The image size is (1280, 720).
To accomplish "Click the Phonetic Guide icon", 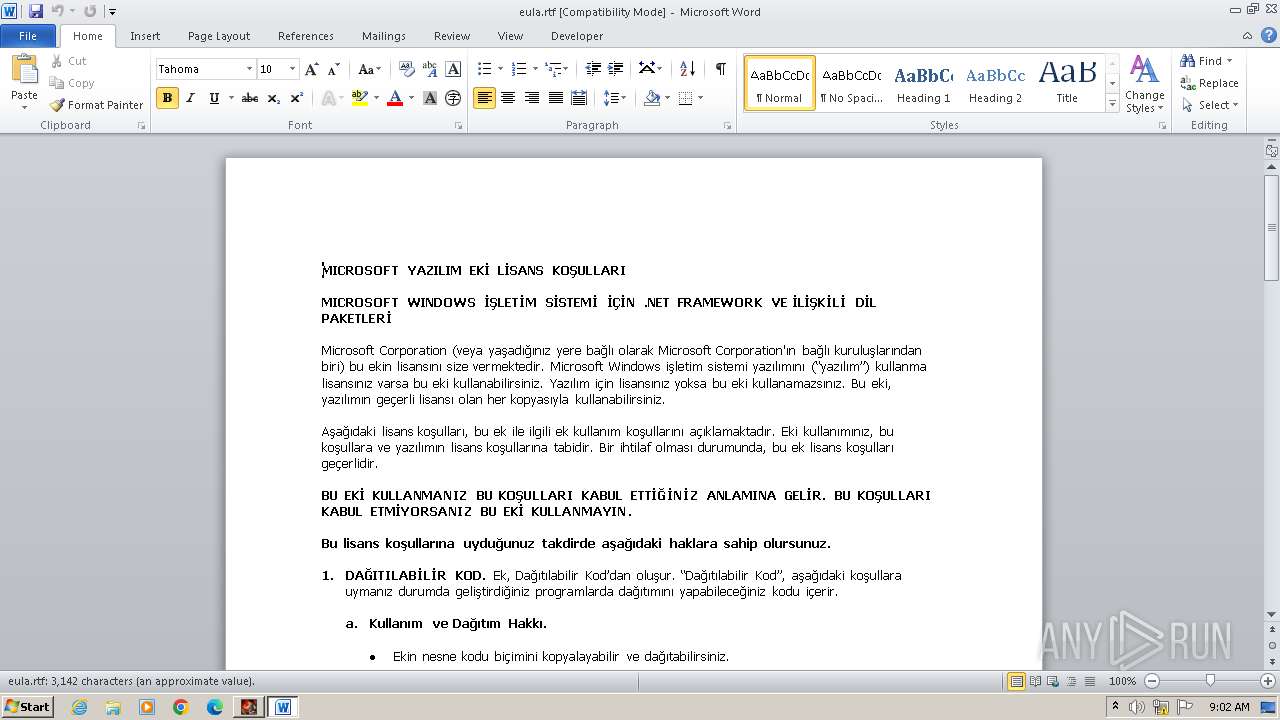I will click(x=430, y=69).
